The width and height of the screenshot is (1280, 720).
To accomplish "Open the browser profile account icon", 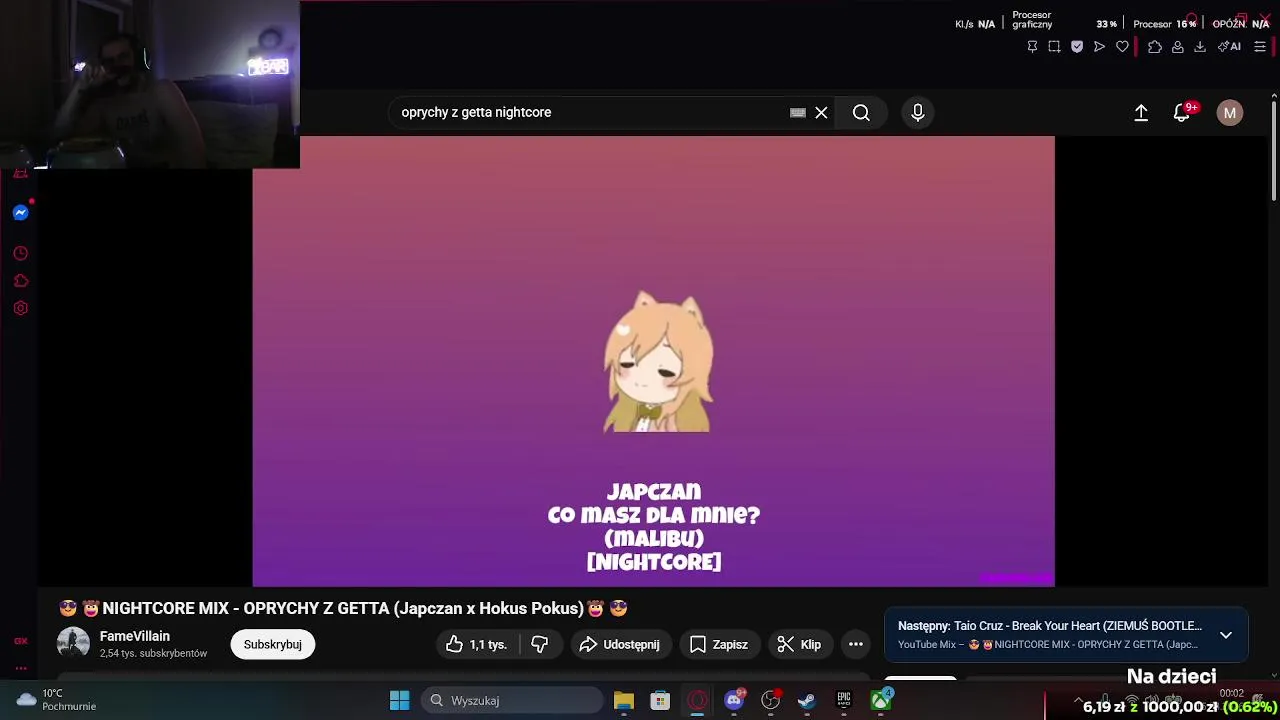I will click(1178, 47).
